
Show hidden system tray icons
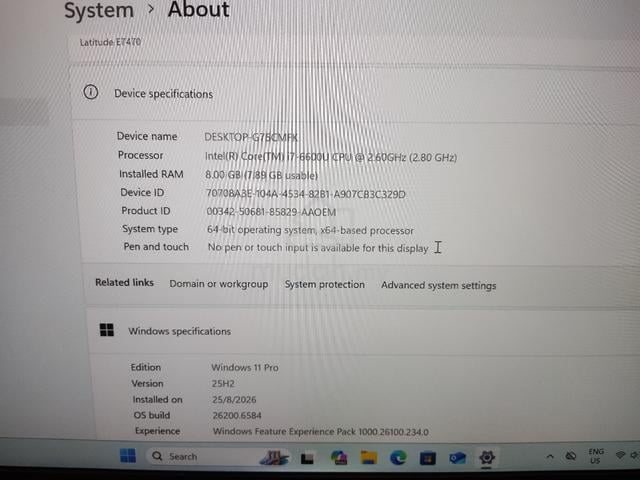(550, 456)
